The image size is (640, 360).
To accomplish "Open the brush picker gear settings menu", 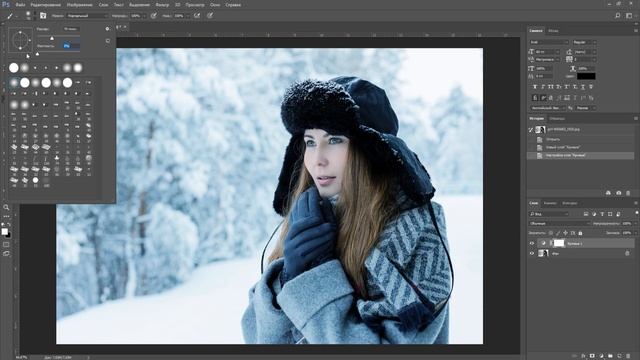I will [x=107, y=29].
